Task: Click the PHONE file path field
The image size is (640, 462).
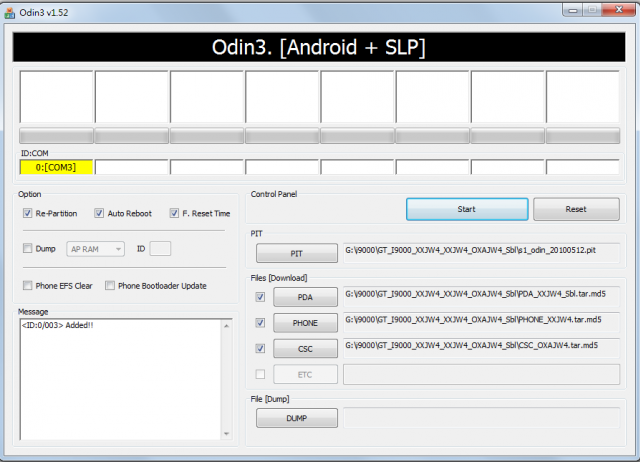Action: click(x=482, y=322)
